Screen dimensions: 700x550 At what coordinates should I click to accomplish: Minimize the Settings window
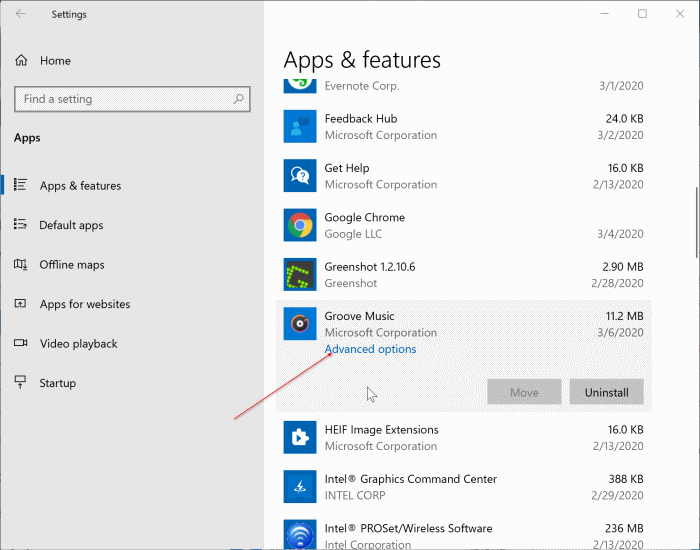(x=604, y=14)
